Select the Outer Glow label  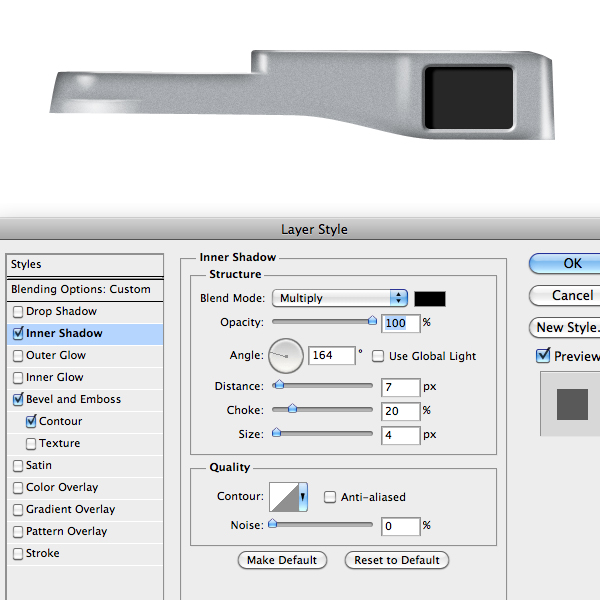(x=56, y=355)
